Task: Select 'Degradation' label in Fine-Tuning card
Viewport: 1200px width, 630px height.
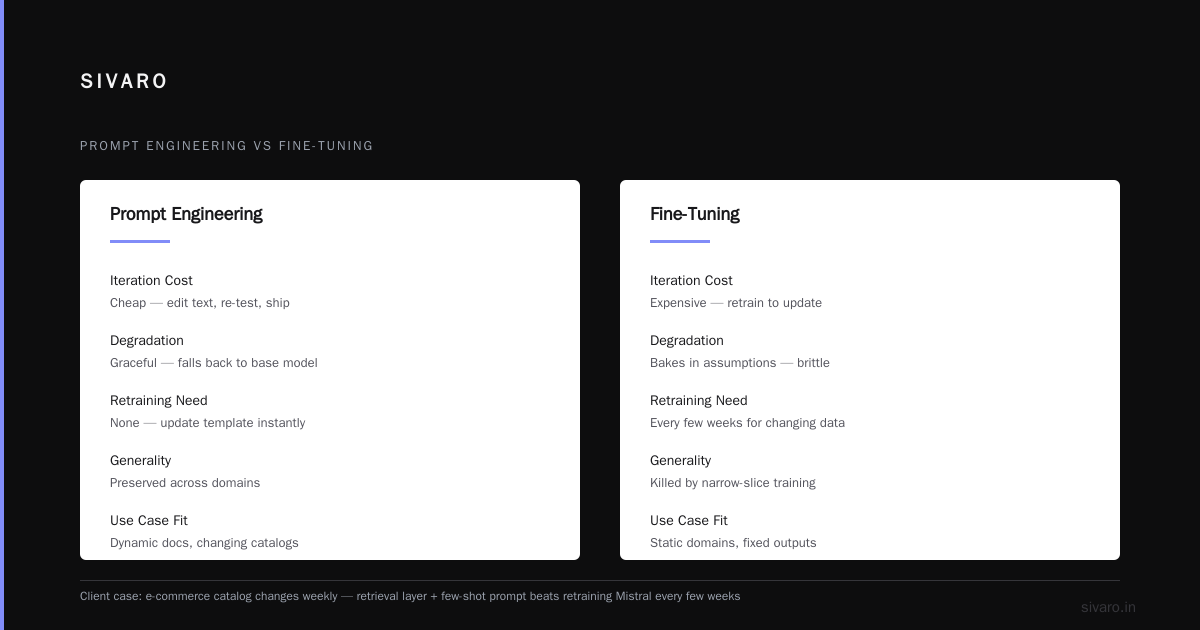Action: [687, 341]
